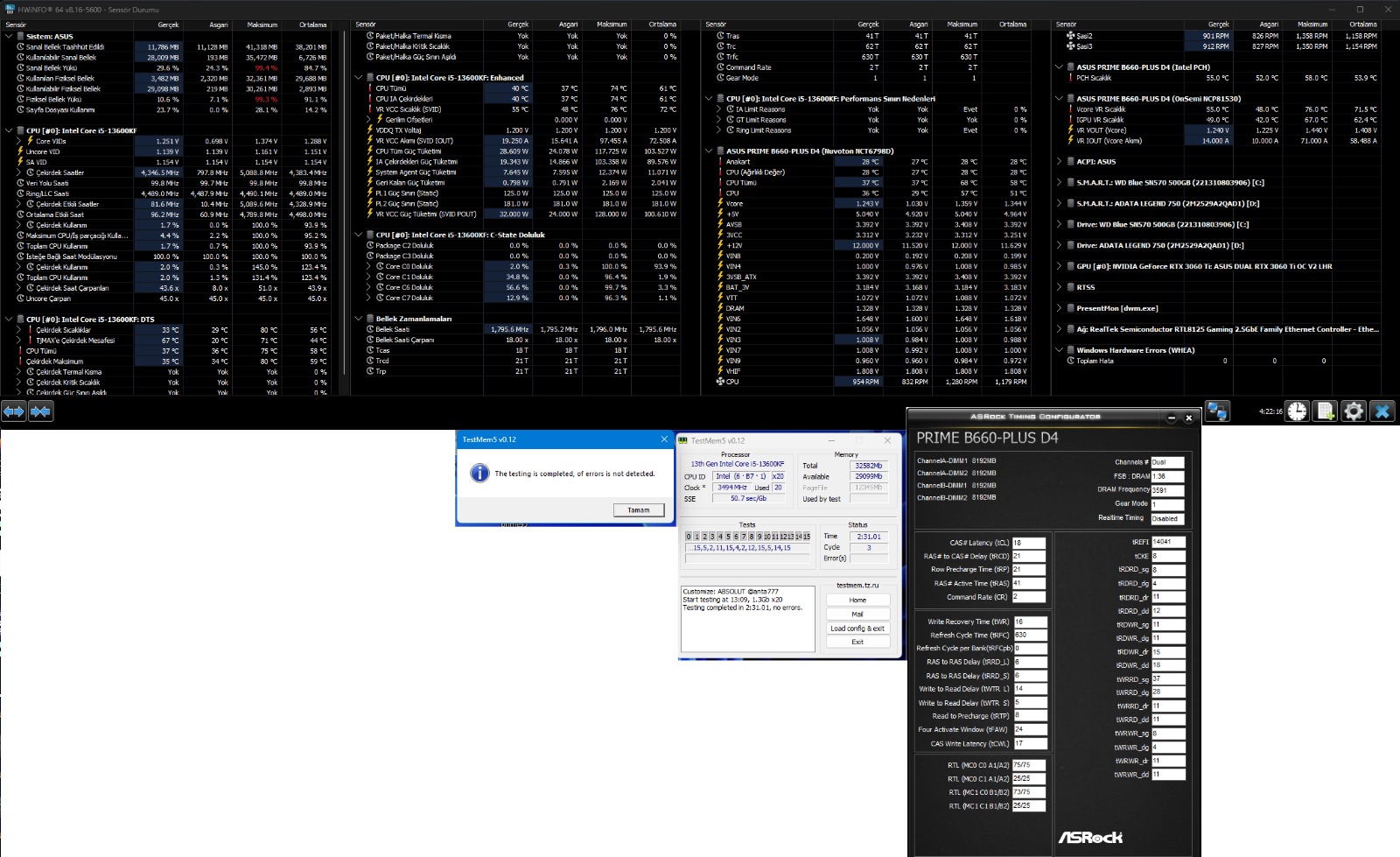Expand the Gerilim Ofsetleri row
Screen dimensions: 1400x857
click(369, 120)
